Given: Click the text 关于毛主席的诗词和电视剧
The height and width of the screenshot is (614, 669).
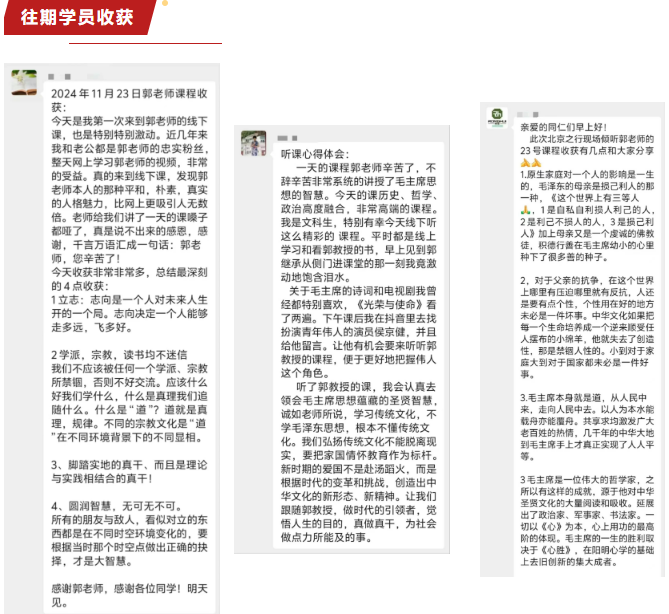Looking at the screenshot, I should 352,291.
